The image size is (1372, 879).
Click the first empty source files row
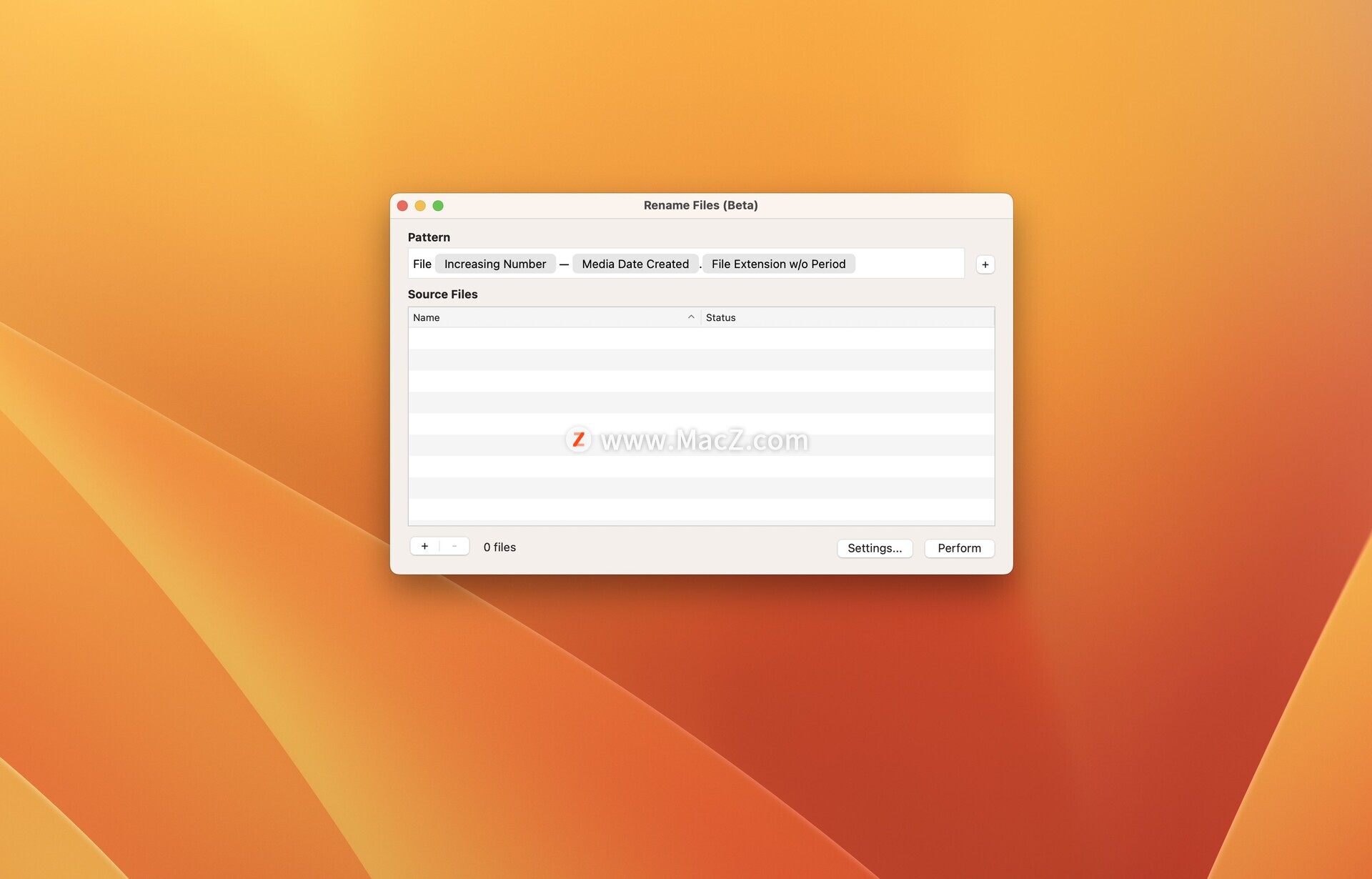(700, 338)
